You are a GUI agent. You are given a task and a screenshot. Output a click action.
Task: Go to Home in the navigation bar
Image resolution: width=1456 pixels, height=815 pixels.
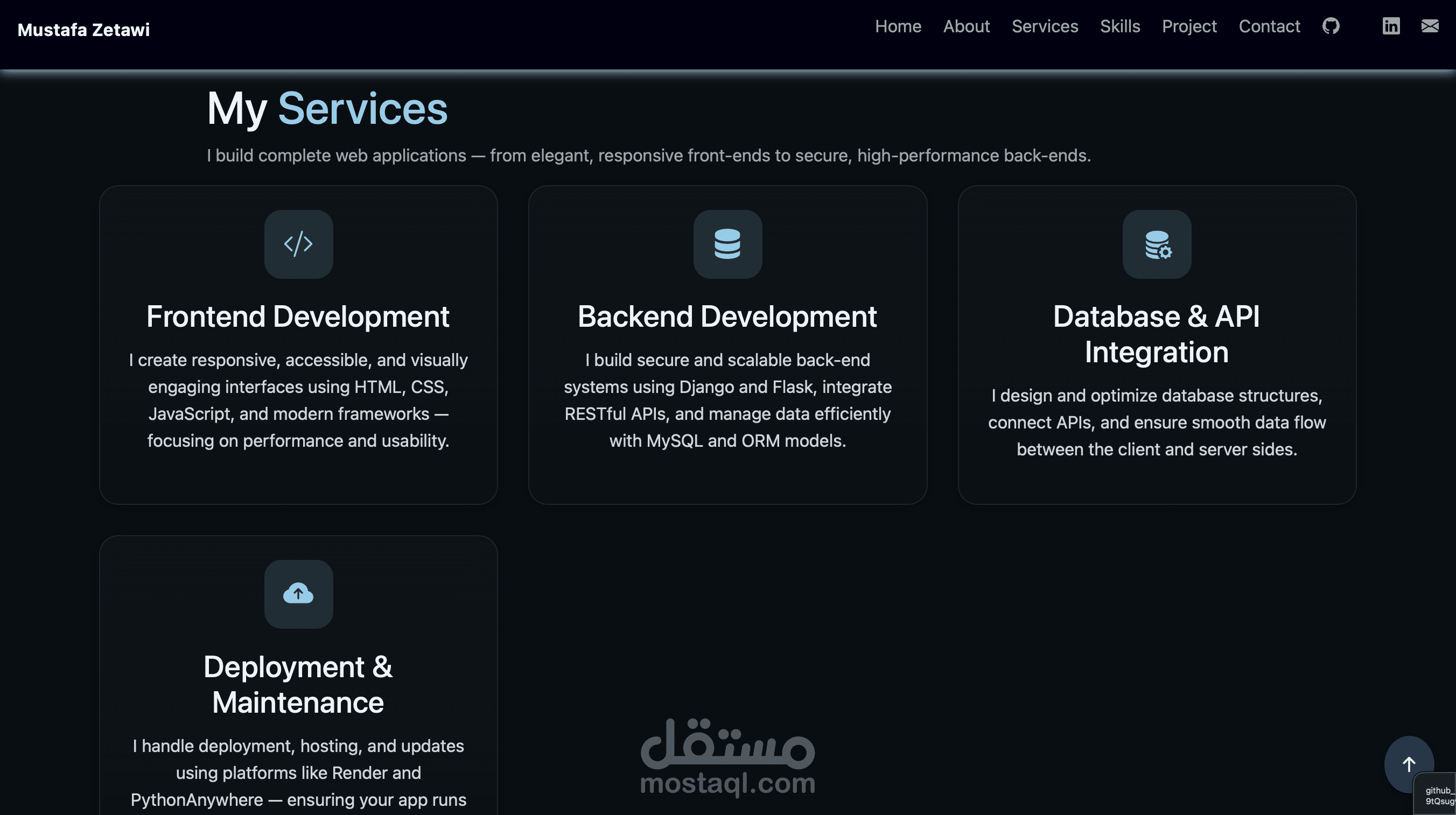click(x=898, y=26)
